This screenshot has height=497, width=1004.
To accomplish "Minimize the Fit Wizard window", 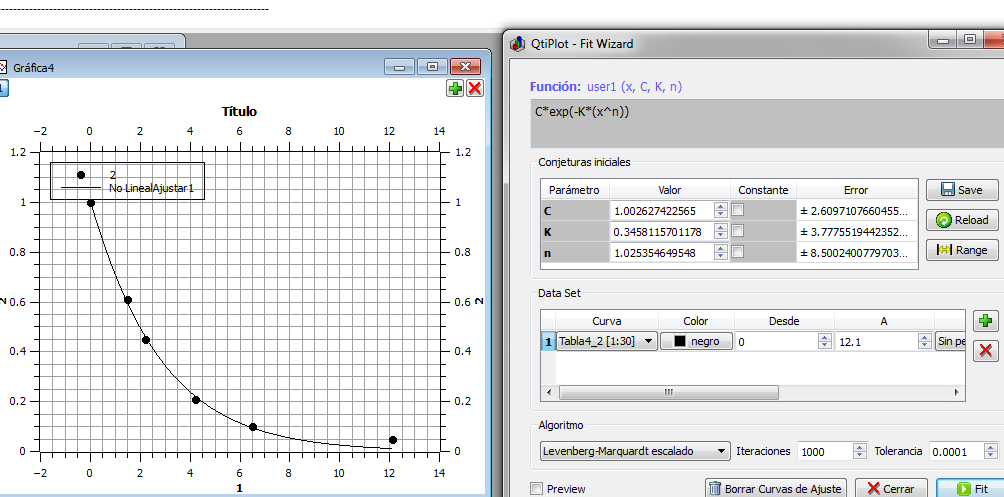I will [943, 40].
